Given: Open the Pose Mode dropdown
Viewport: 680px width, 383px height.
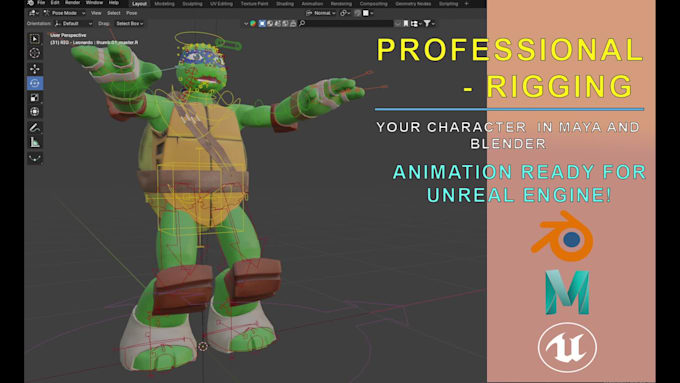Looking at the screenshot, I should 64,13.
